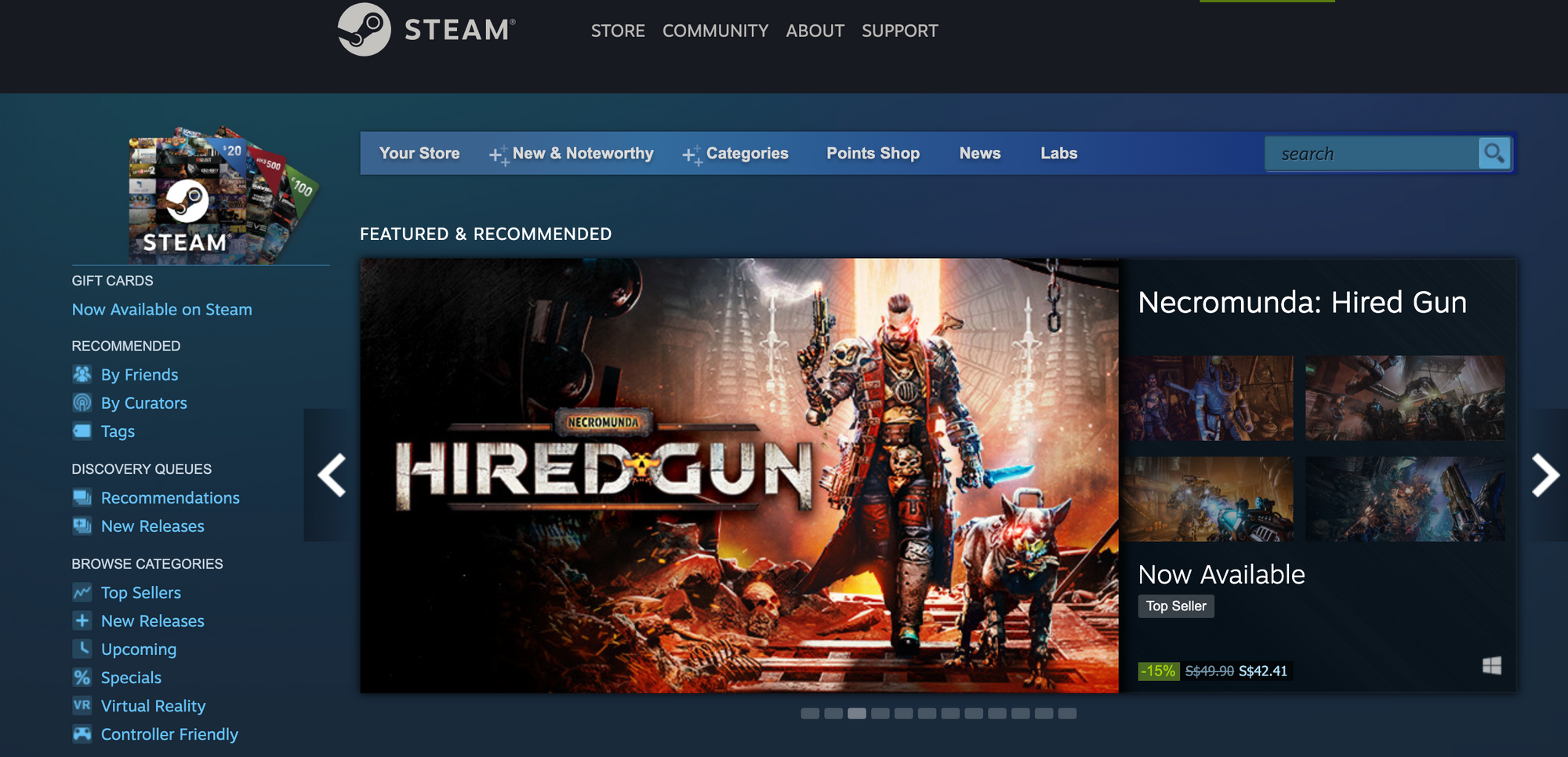Click the Virtual Reality VR icon
The width and height of the screenshot is (1568, 757).
82,705
